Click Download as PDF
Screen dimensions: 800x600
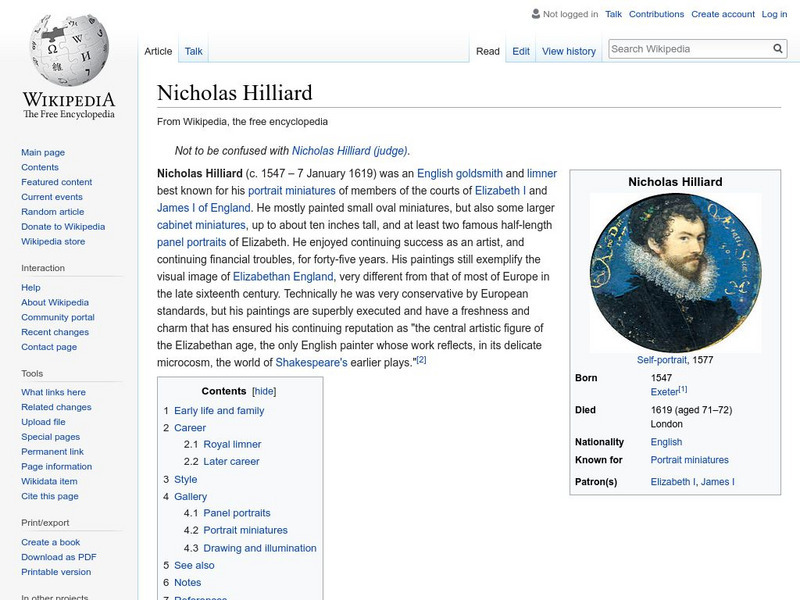59,557
